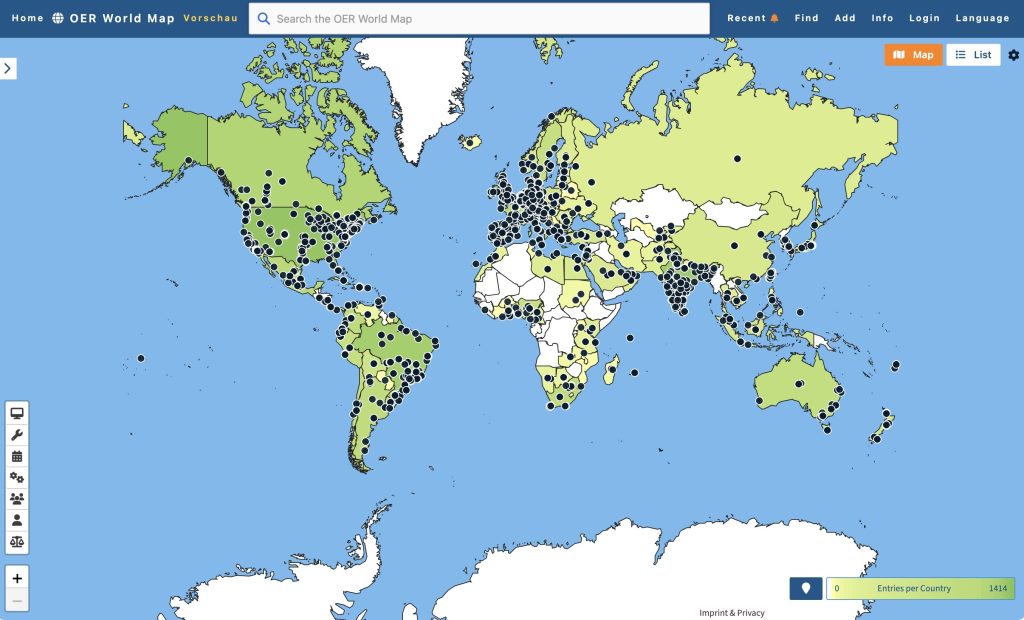Select the wrench tools filter icon
The height and width of the screenshot is (620, 1024).
pos(17,435)
